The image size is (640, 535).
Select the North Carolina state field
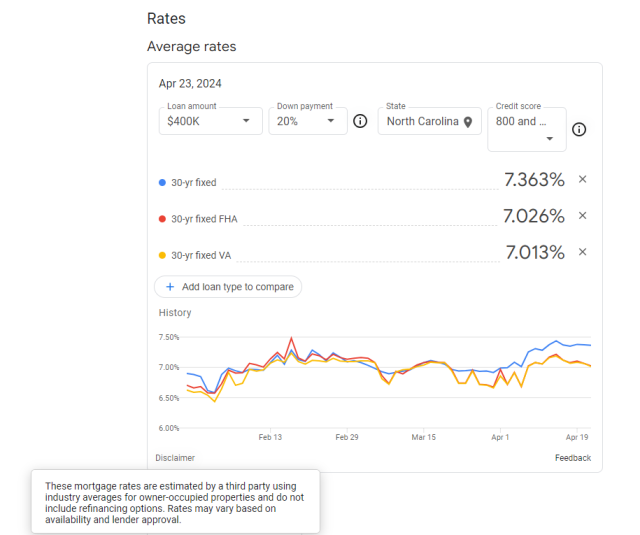pos(429,121)
